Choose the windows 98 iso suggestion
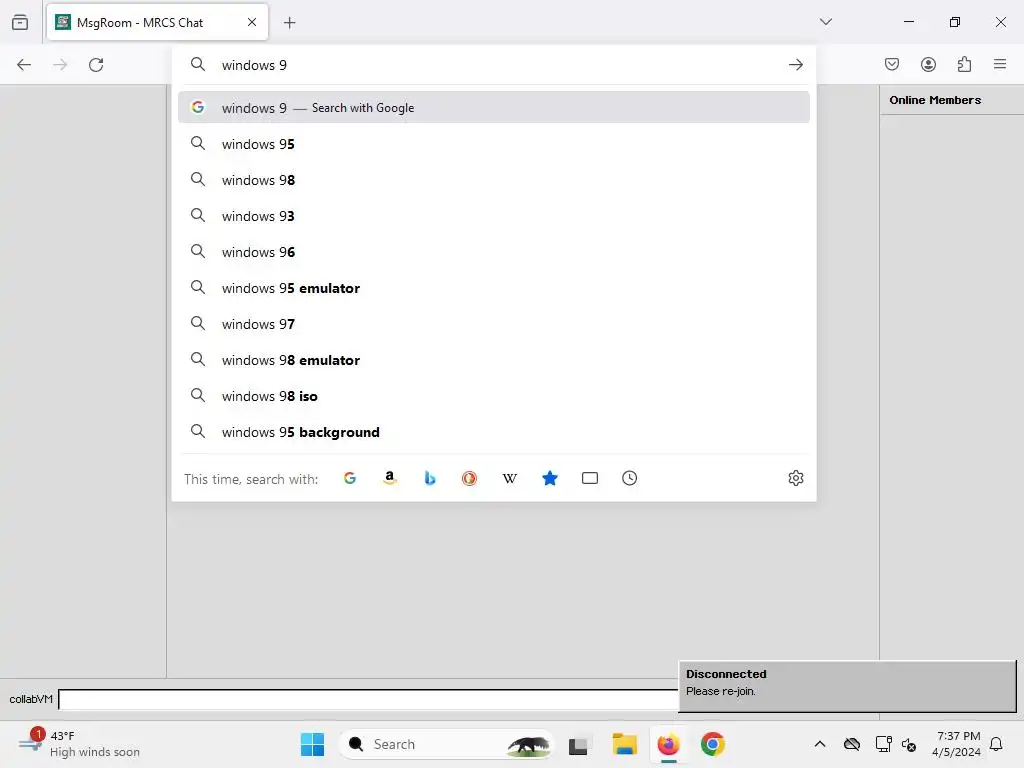1024x768 pixels. point(494,396)
